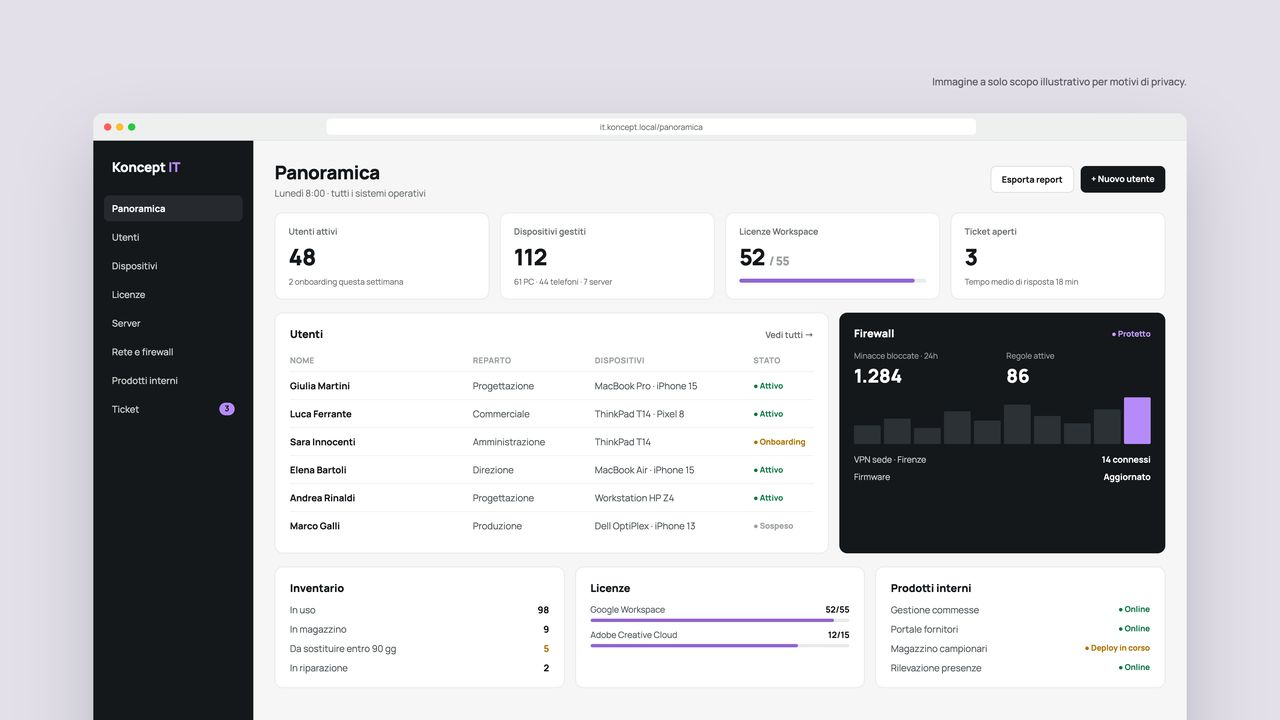This screenshot has width=1280, height=720.
Task: Click the Ticket count badge showing 3
Action: [x=227, y=409]
